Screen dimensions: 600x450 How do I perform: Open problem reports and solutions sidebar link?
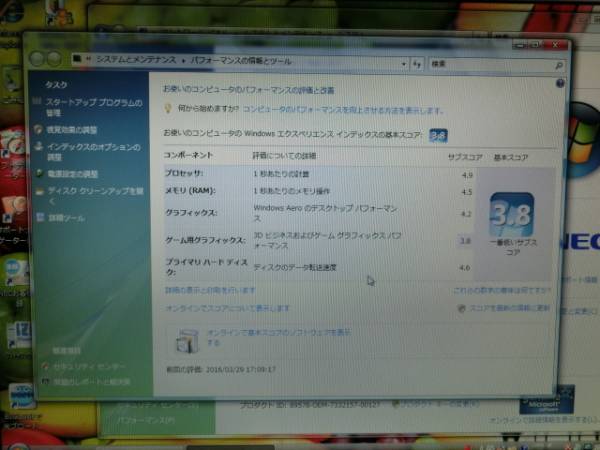click(91, 382)
